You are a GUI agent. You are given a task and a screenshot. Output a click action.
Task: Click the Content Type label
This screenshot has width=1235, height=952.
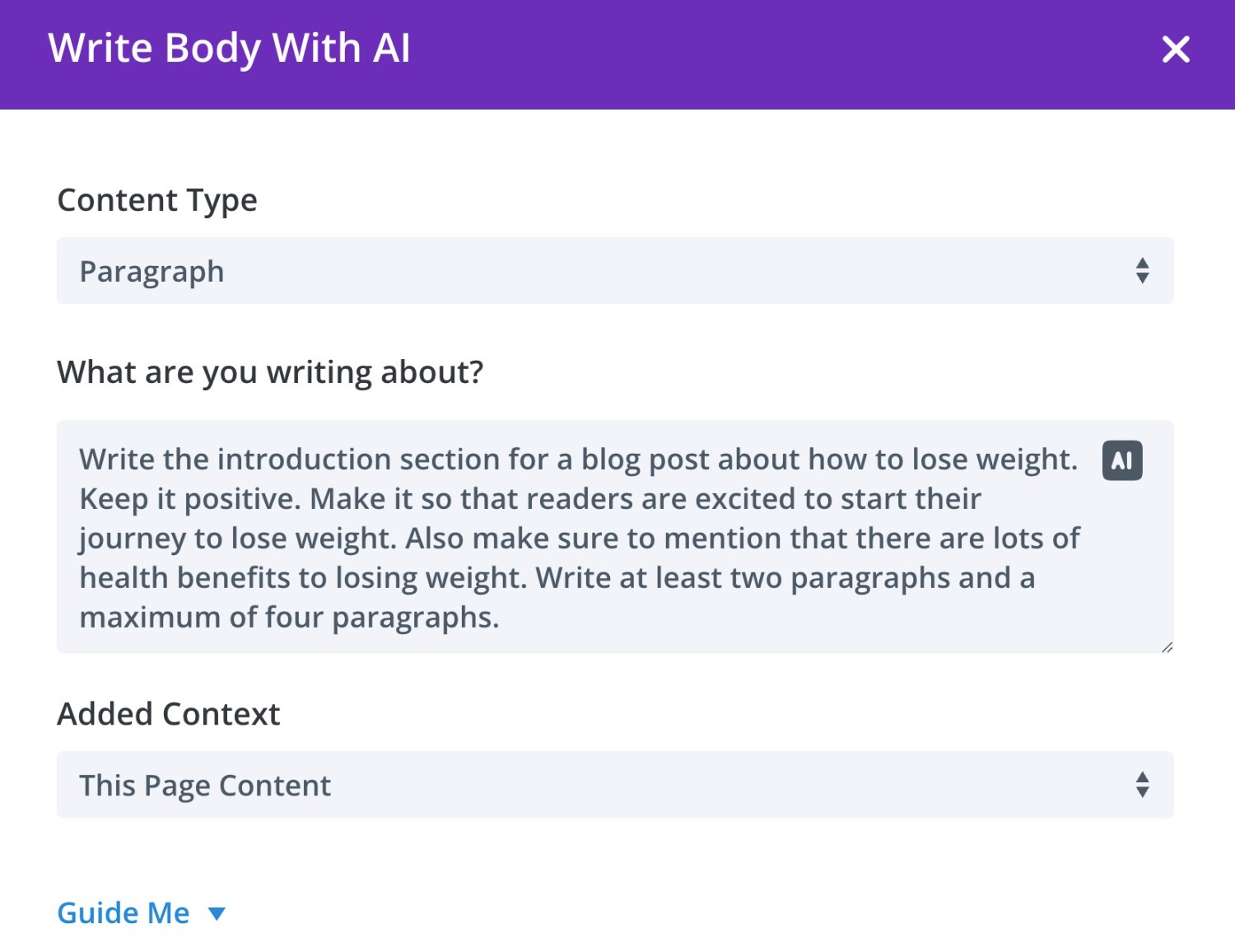157,200
